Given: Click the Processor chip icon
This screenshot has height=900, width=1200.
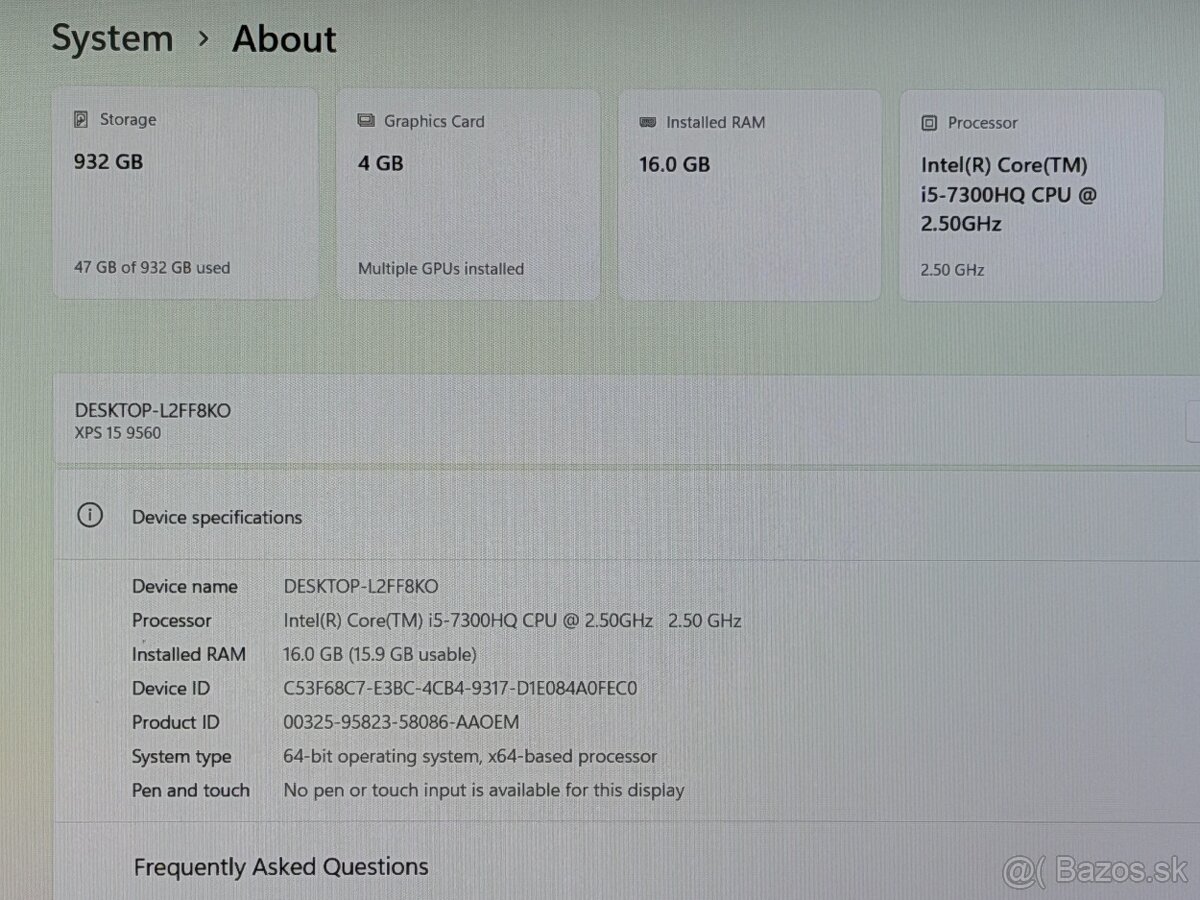Looking at the screenshot, I should point(929,122).
